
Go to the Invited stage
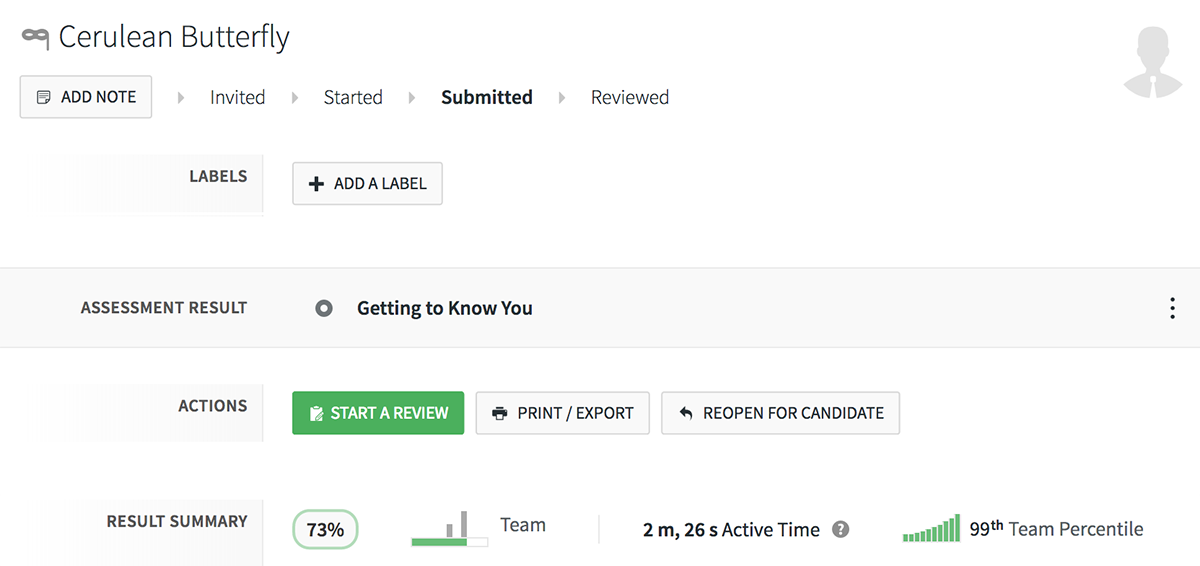coord(237,98)
